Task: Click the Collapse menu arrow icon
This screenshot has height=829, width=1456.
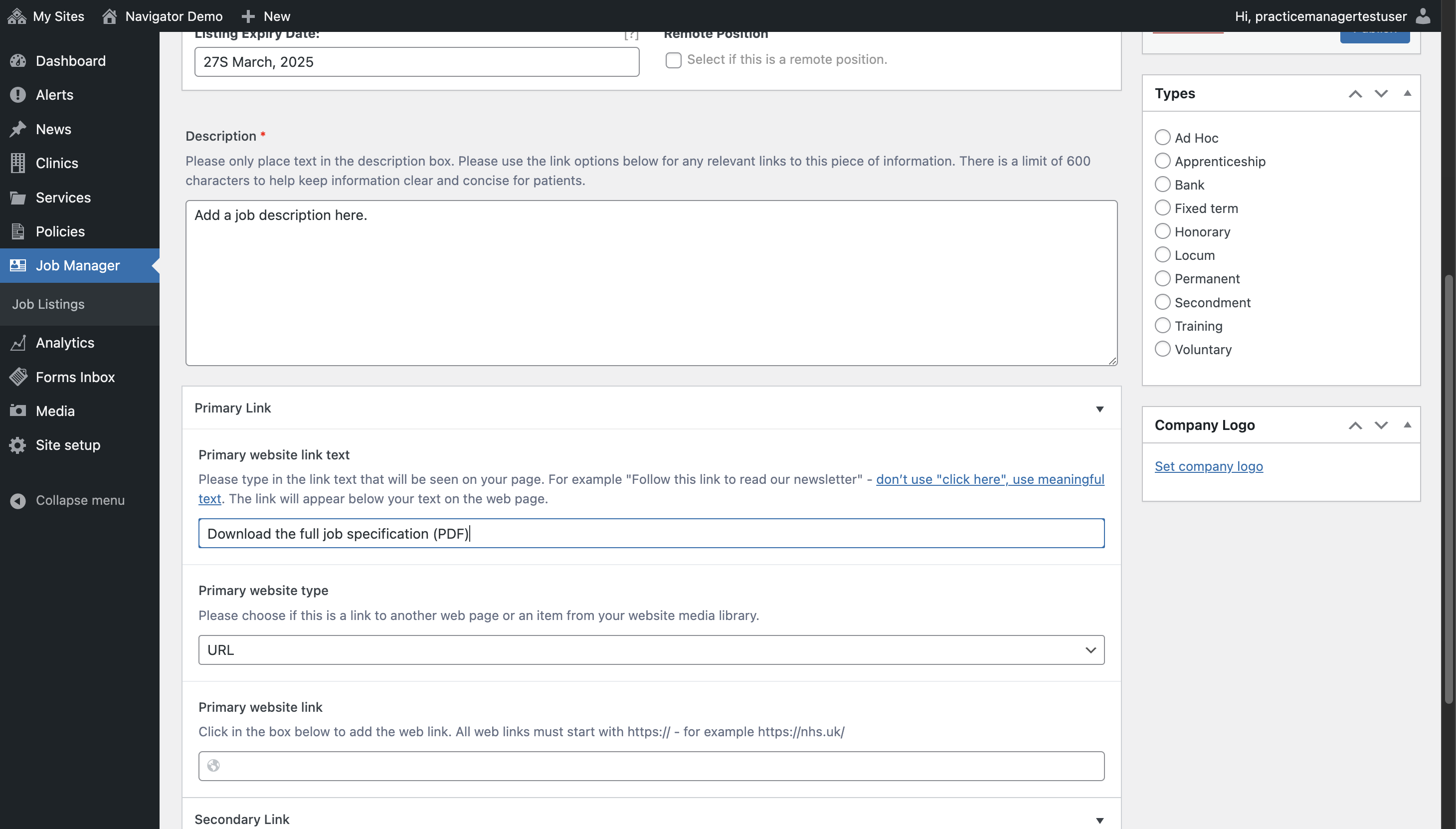Action: (17, 500)
